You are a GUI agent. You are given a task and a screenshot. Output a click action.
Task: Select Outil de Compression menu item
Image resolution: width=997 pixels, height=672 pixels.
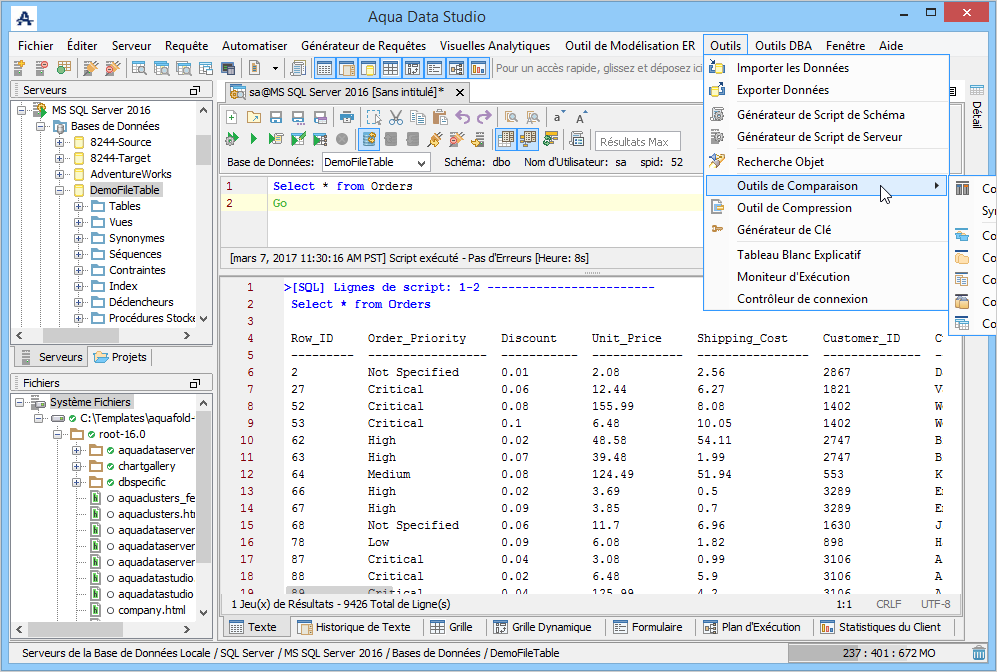(x=794, y=208)
